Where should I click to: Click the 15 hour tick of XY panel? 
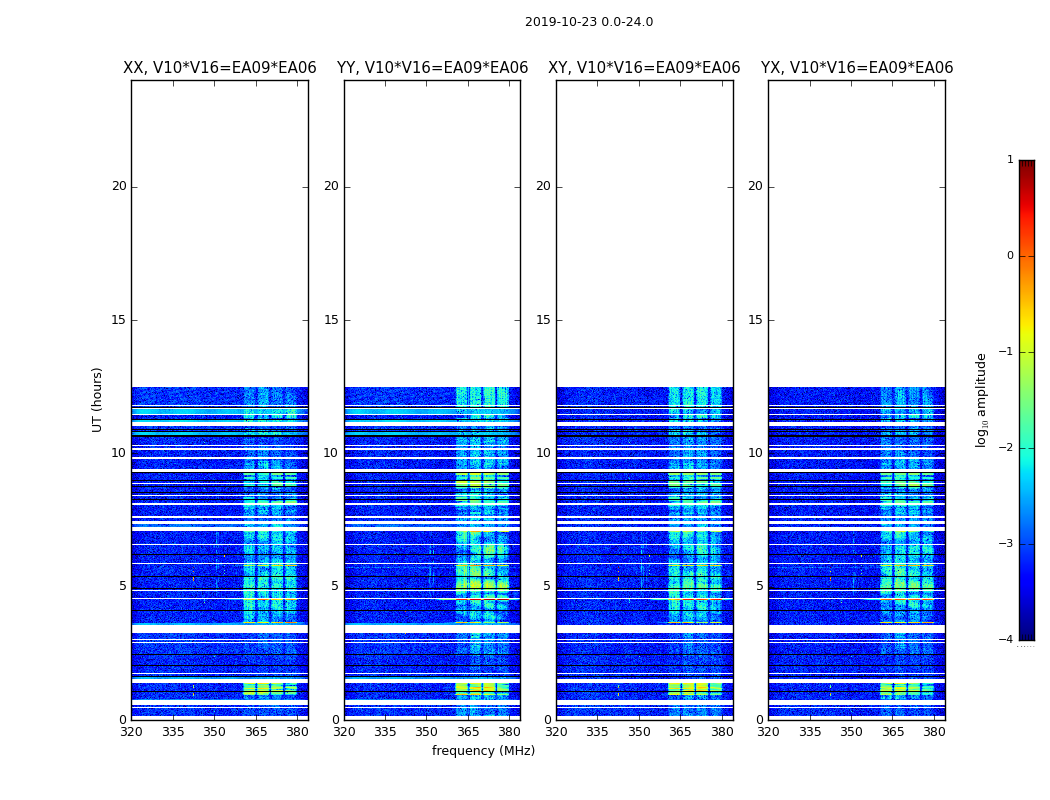(543, 320)
